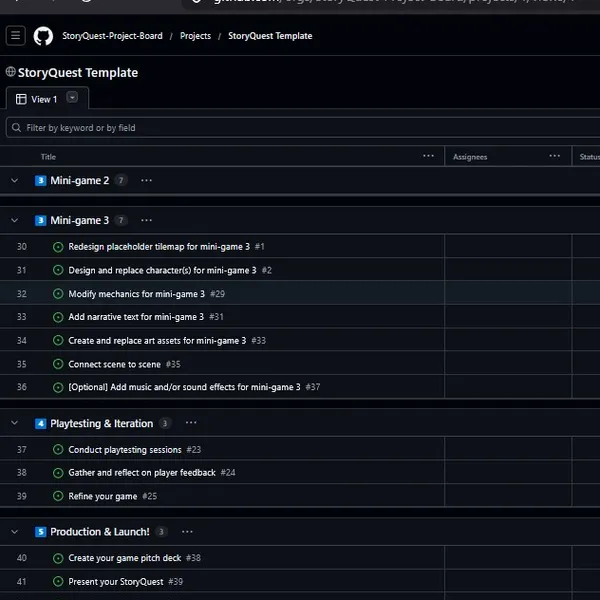Open the hamburger navigation menu
The image size is (600, 600).
(16, 36)
